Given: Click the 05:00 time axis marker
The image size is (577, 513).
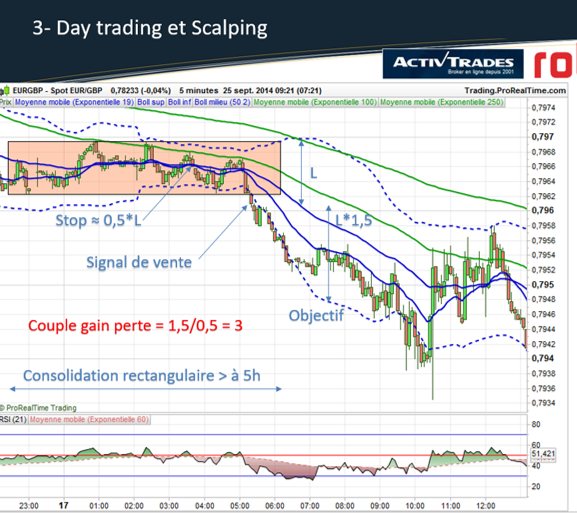Looking at the screenshot, I should (240, 506).
